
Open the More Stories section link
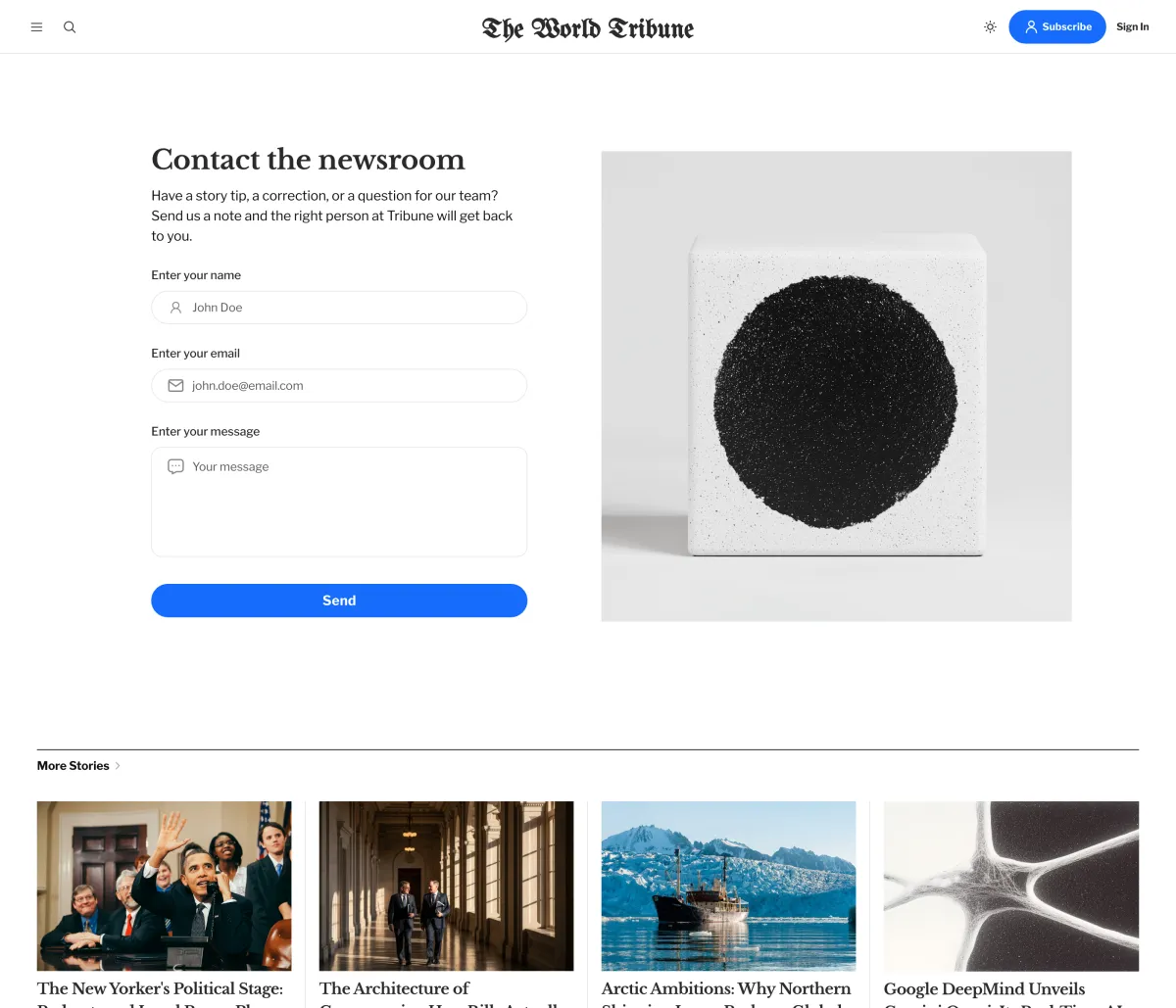tap(73, 766)
